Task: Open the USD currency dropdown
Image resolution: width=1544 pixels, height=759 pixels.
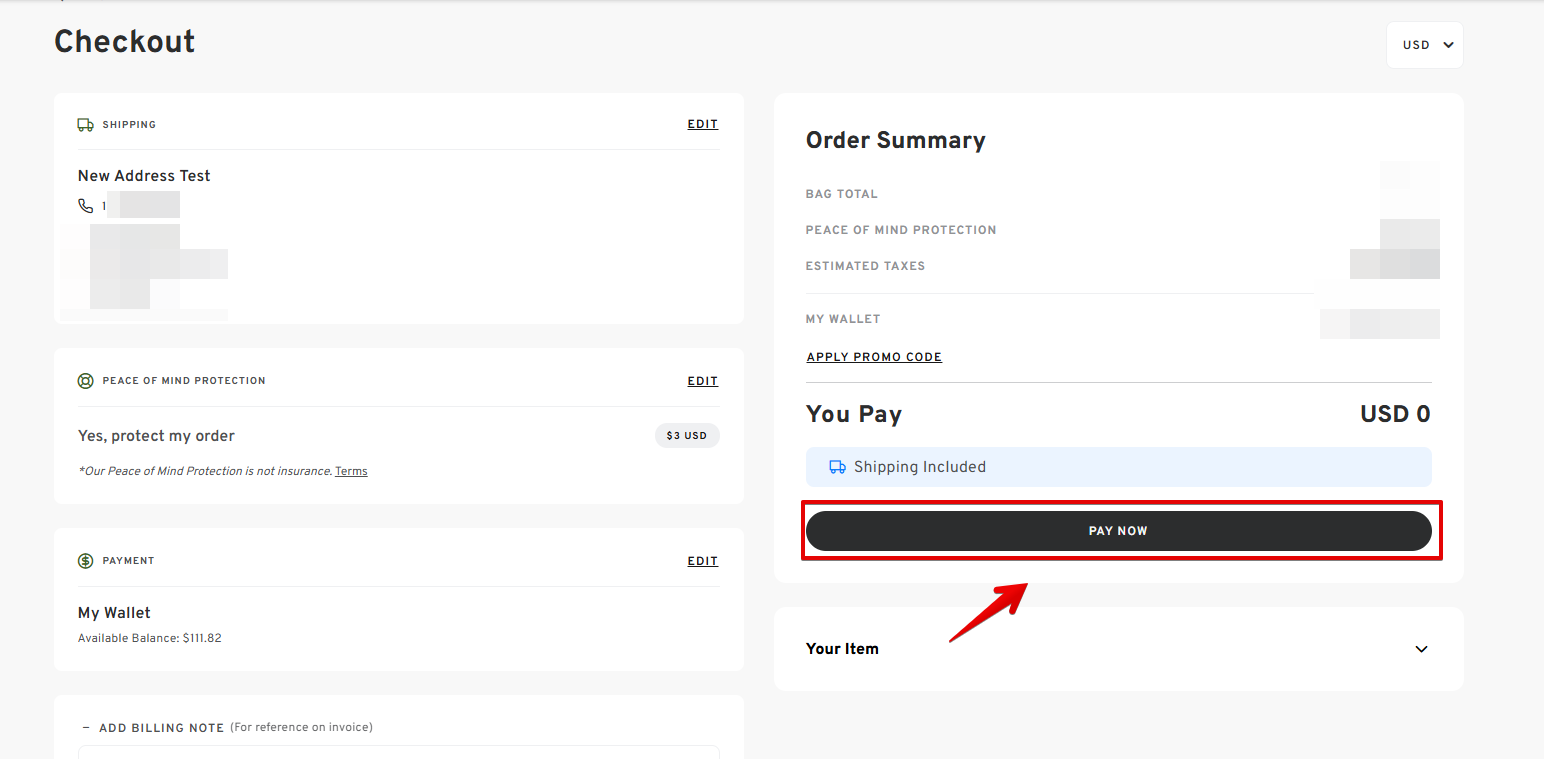Action: coord(1425,45)
